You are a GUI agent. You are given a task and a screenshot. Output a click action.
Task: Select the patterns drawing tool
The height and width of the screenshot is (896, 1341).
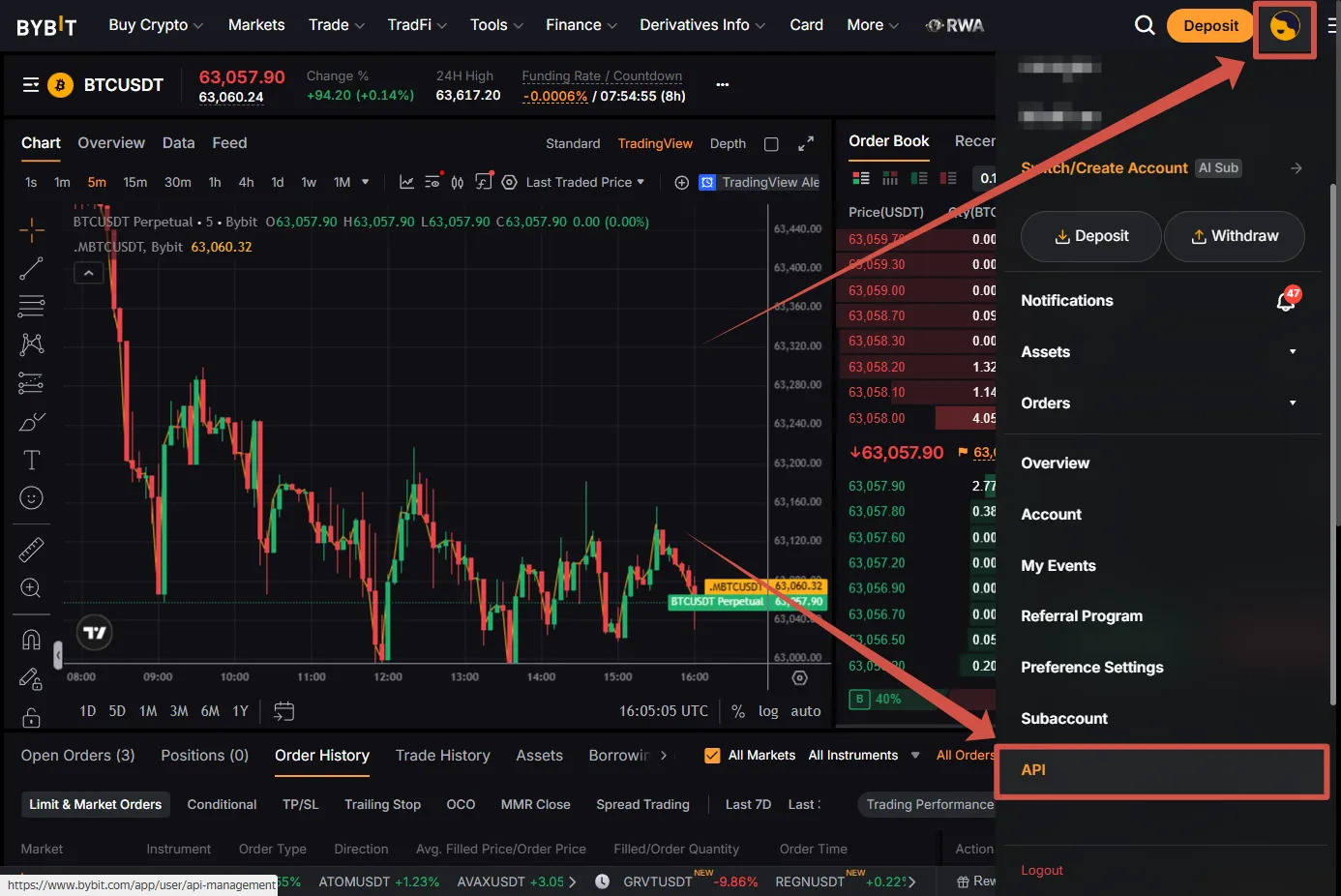tap(32, 344)
